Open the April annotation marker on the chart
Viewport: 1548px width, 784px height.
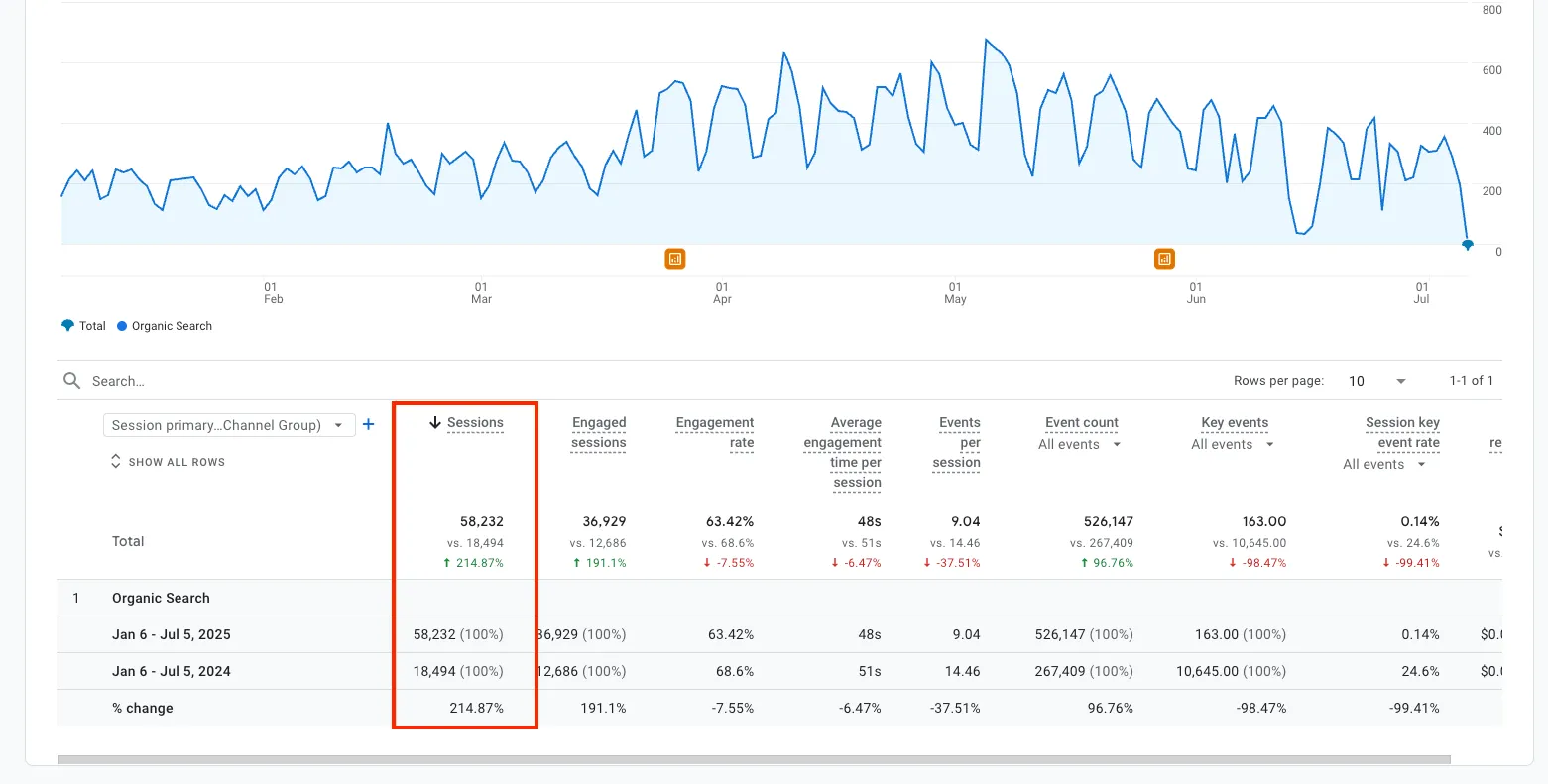point(674,258)
